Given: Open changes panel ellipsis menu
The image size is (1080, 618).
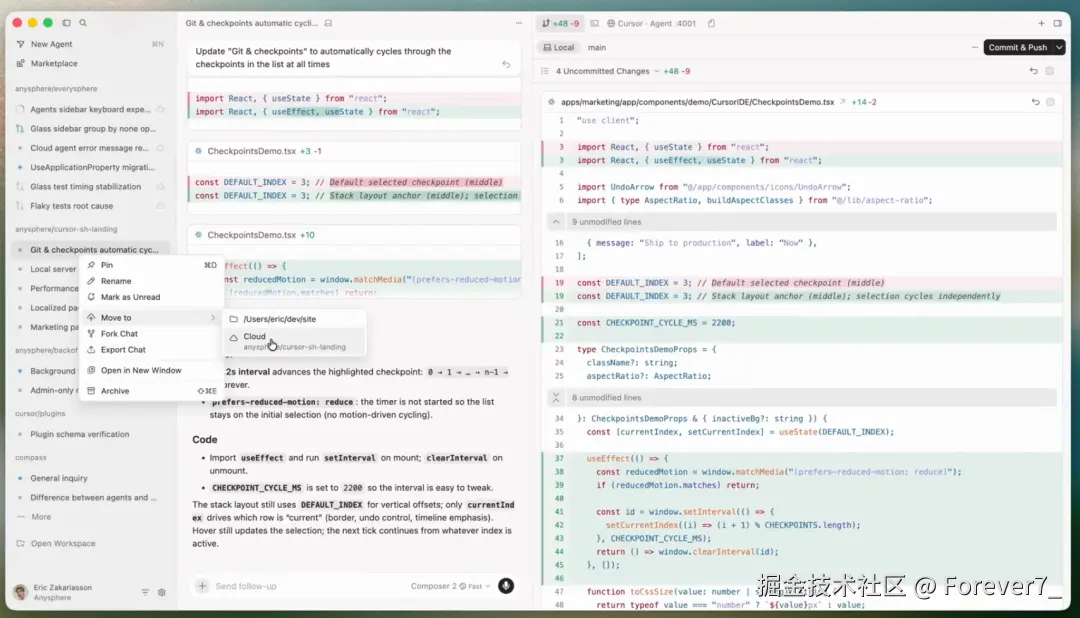Looking at the screenshot, I should tap(974, 48).
